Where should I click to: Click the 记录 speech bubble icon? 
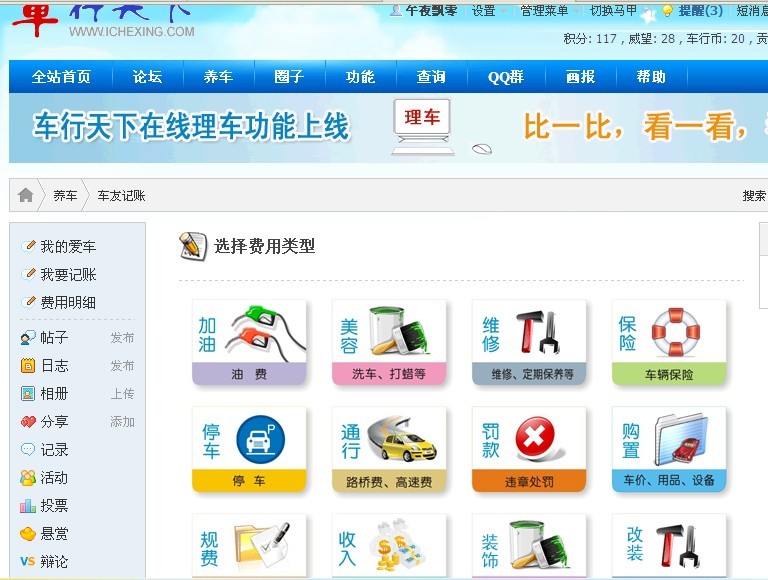pos(28,449)
